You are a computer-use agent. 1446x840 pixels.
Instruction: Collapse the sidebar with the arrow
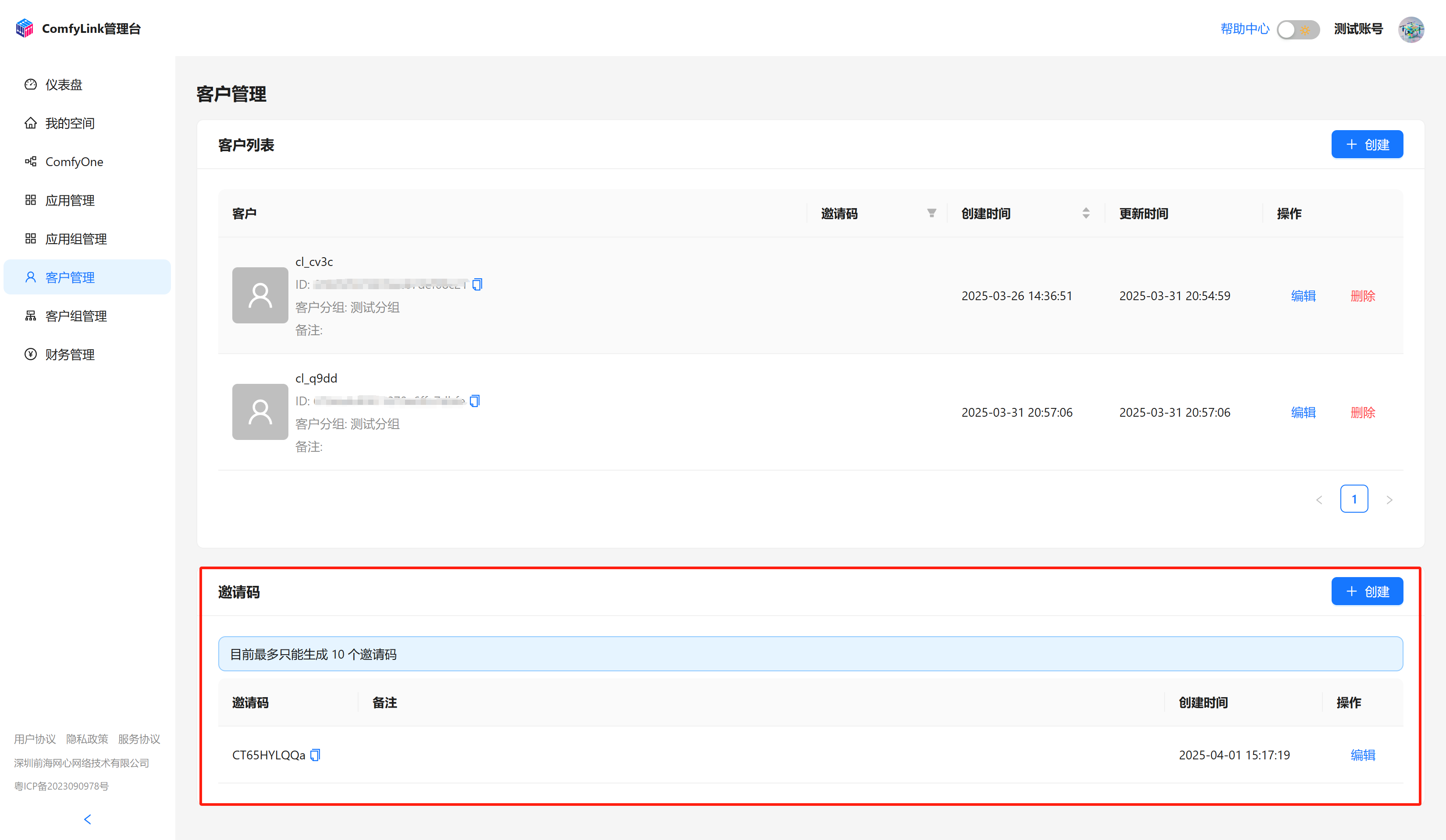pos(87,819)
